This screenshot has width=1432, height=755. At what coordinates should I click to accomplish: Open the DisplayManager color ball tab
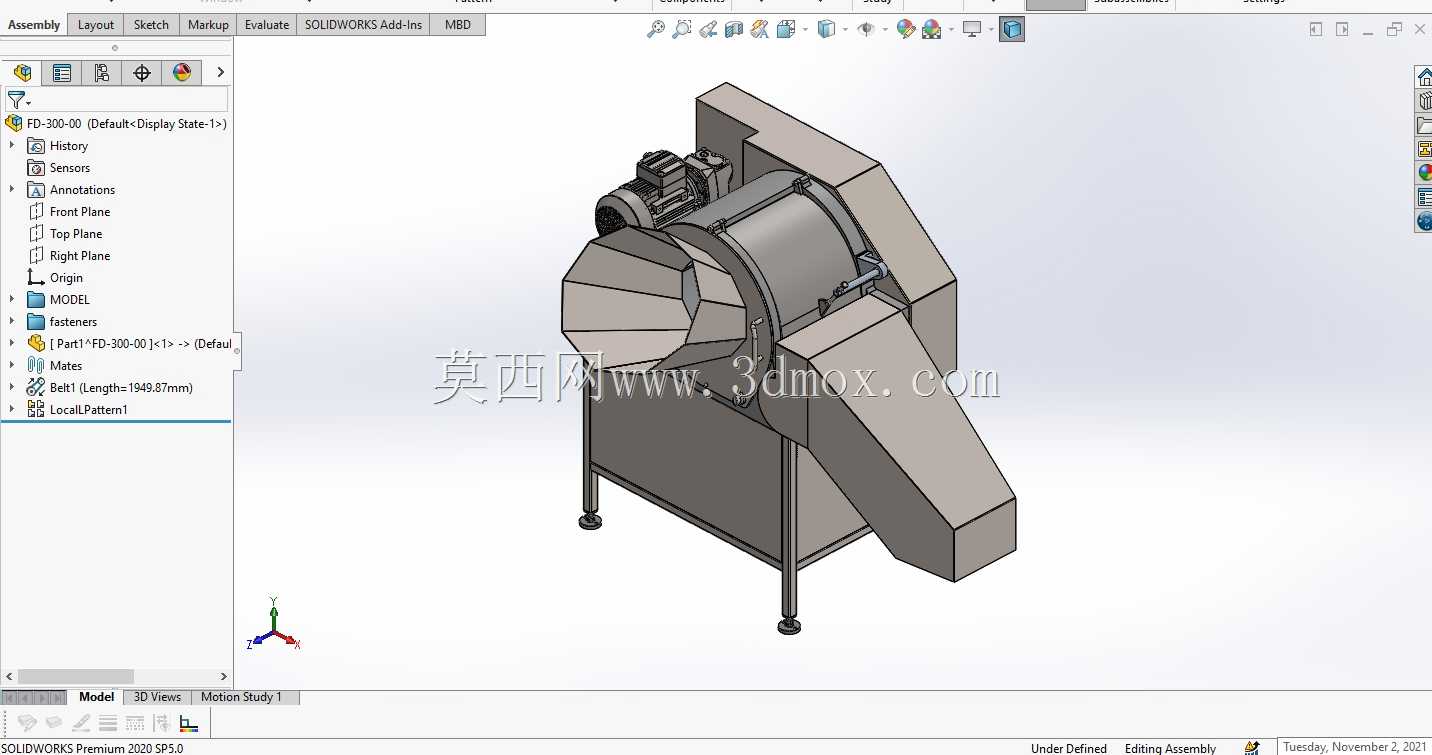(182, 72)
